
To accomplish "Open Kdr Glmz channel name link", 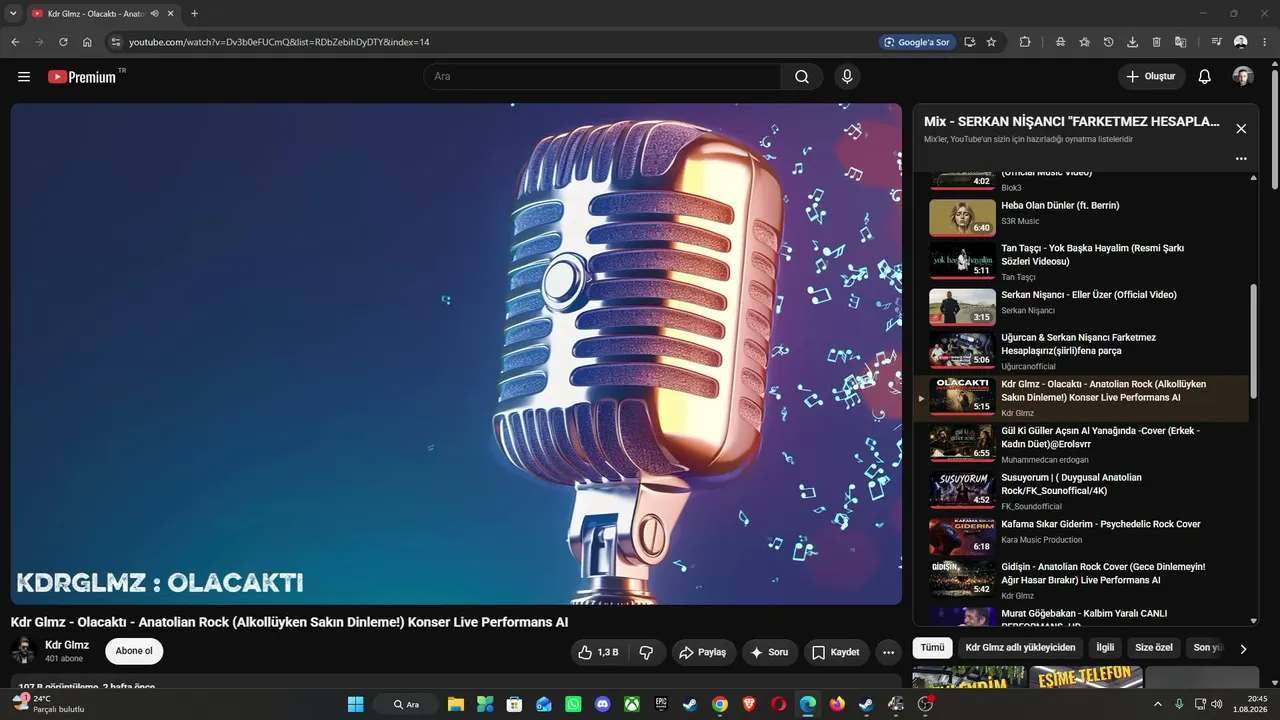I will click(x=67, y=645).
